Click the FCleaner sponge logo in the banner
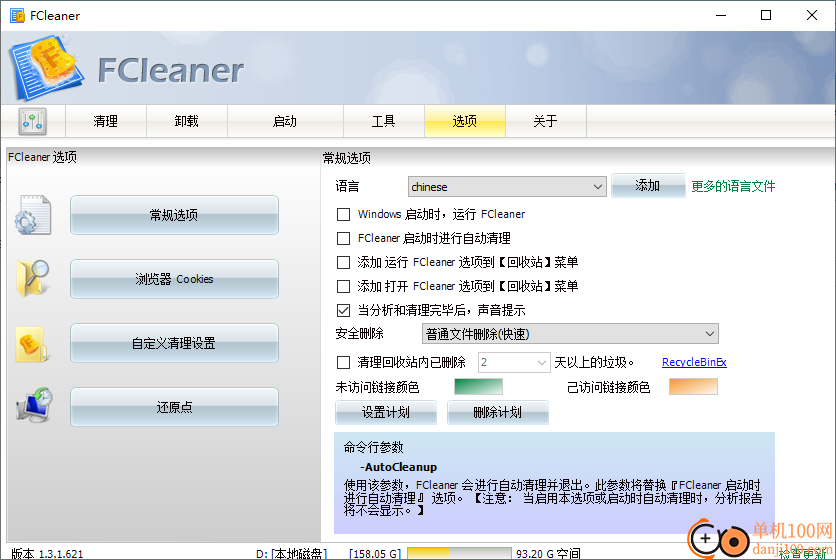Viewport: 836px width, 560px height. (x=46, y=67)
